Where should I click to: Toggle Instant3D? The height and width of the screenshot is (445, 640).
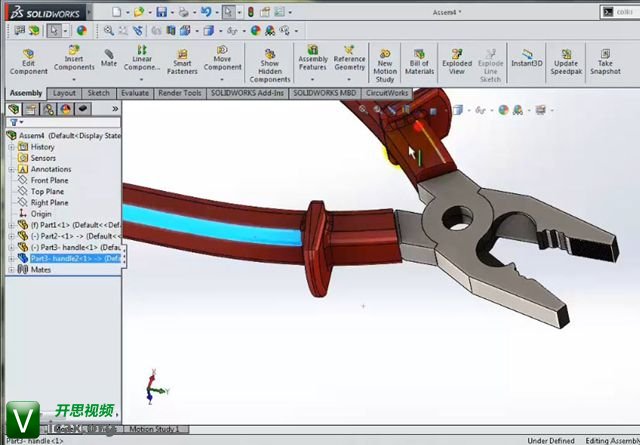[527, 58]
